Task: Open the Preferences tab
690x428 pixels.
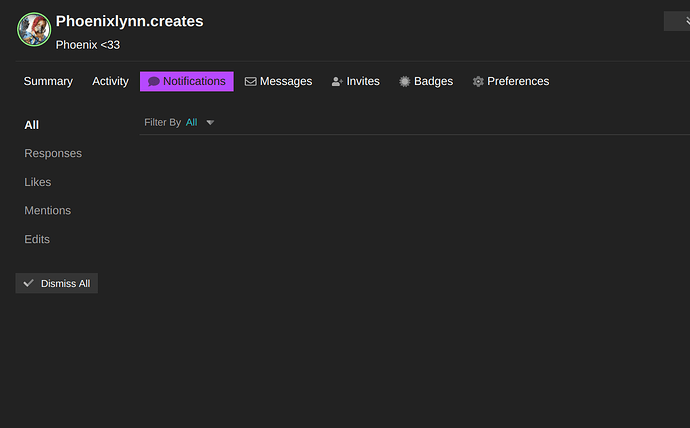Action: pyautogui.click(x=511, y=81)
